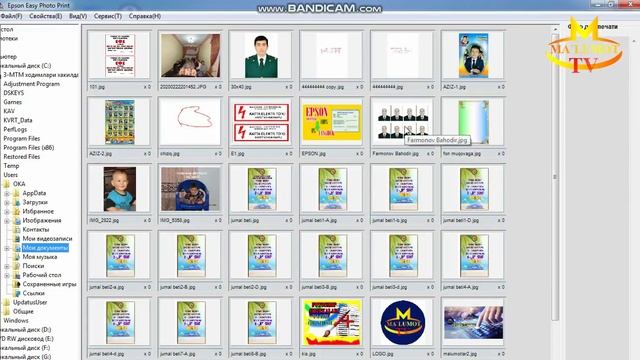
Task: Select the DSKEYS folder
Action: tap(14, 93)
